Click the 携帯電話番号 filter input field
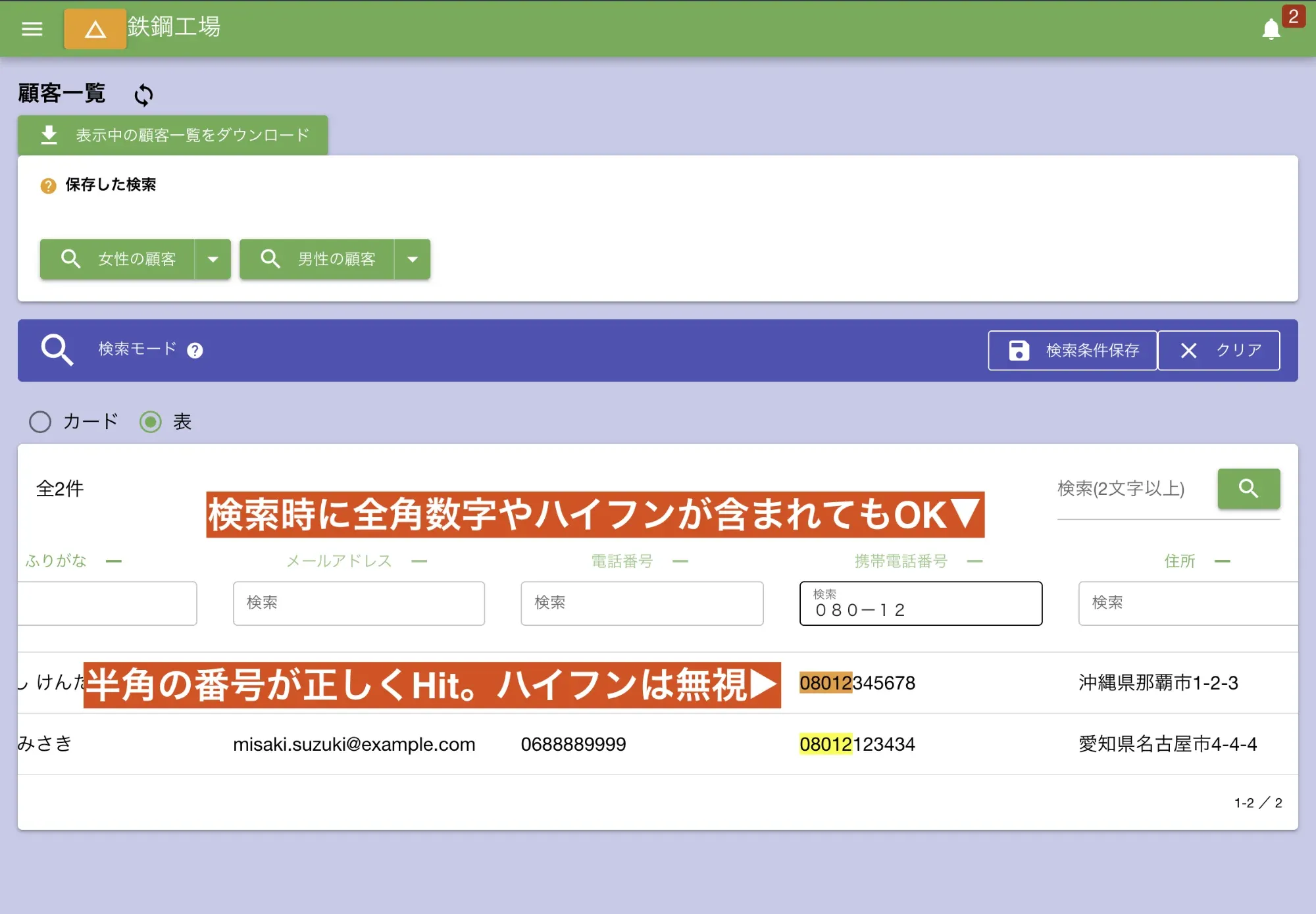 point(920,603)
